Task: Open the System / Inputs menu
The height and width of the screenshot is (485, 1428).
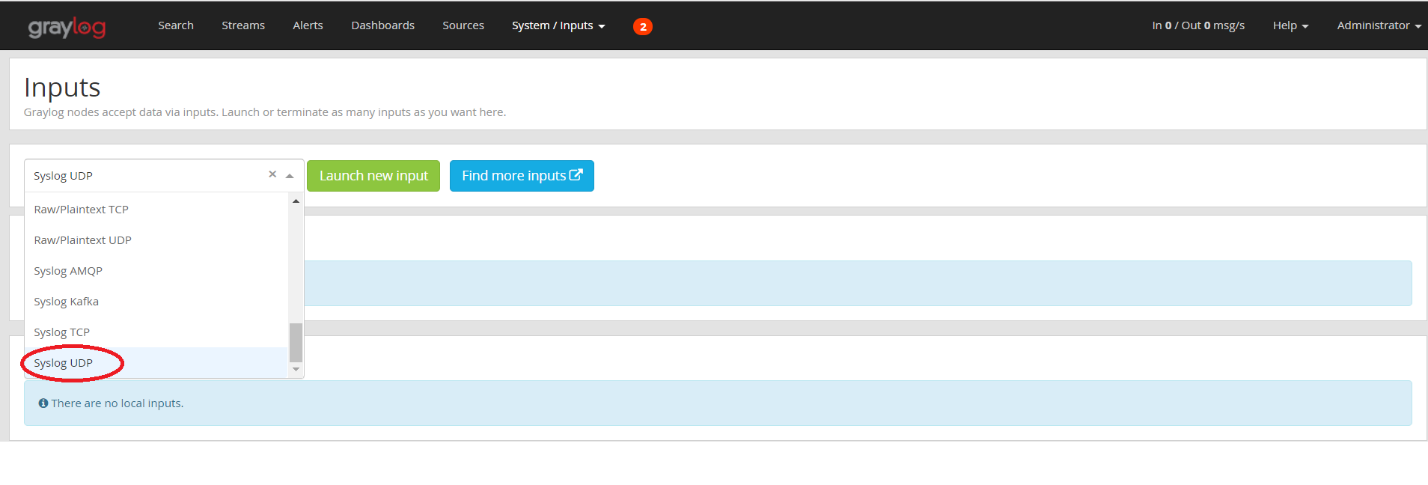Action: tap(558, 26)
